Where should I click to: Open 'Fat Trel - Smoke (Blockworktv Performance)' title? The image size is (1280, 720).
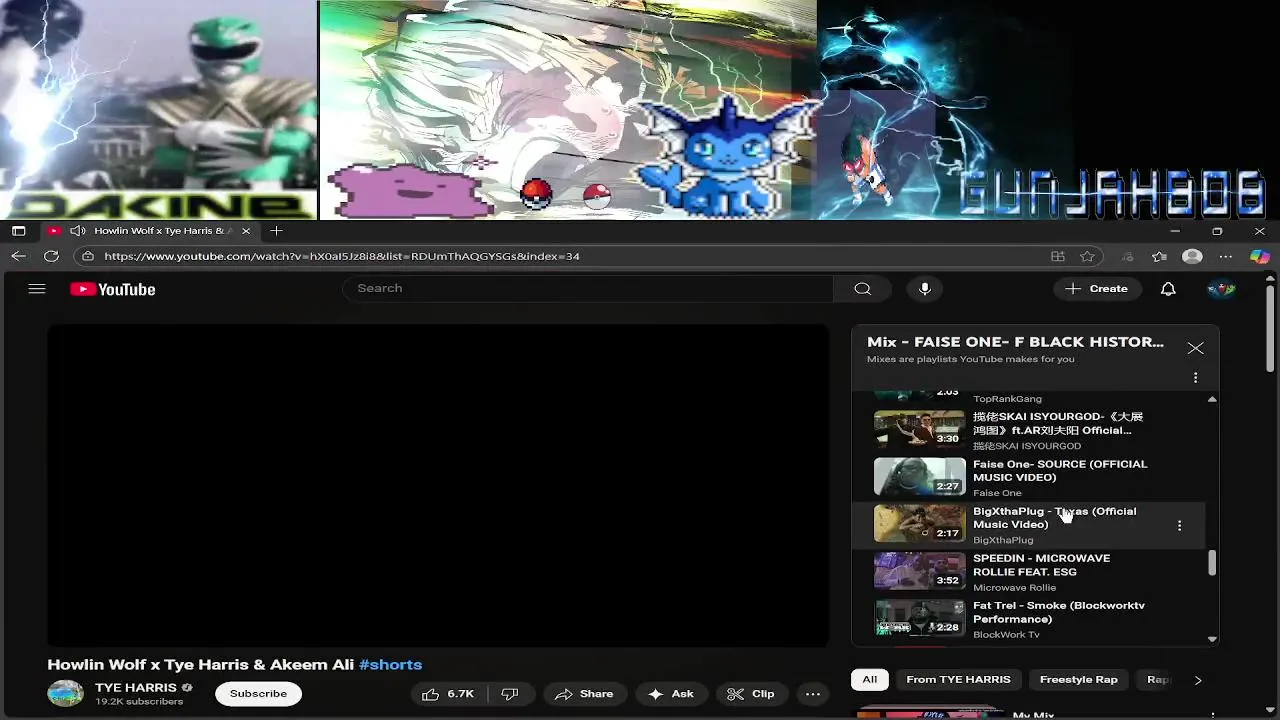tap(1059, 612)
